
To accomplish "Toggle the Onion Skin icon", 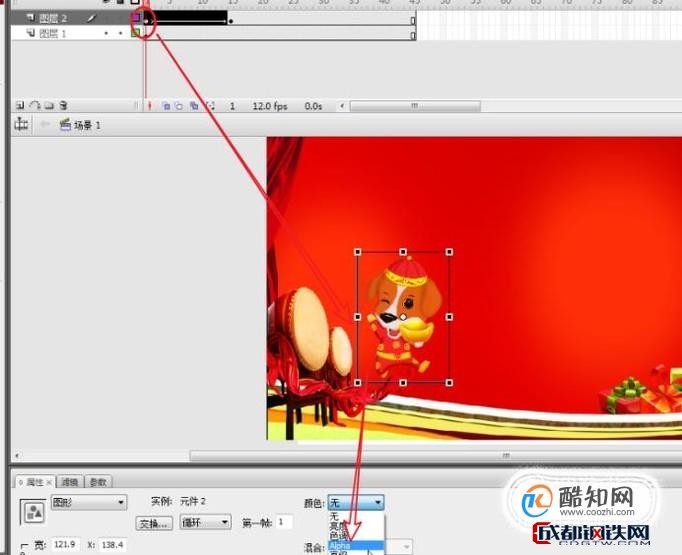I will pos(166,106).
